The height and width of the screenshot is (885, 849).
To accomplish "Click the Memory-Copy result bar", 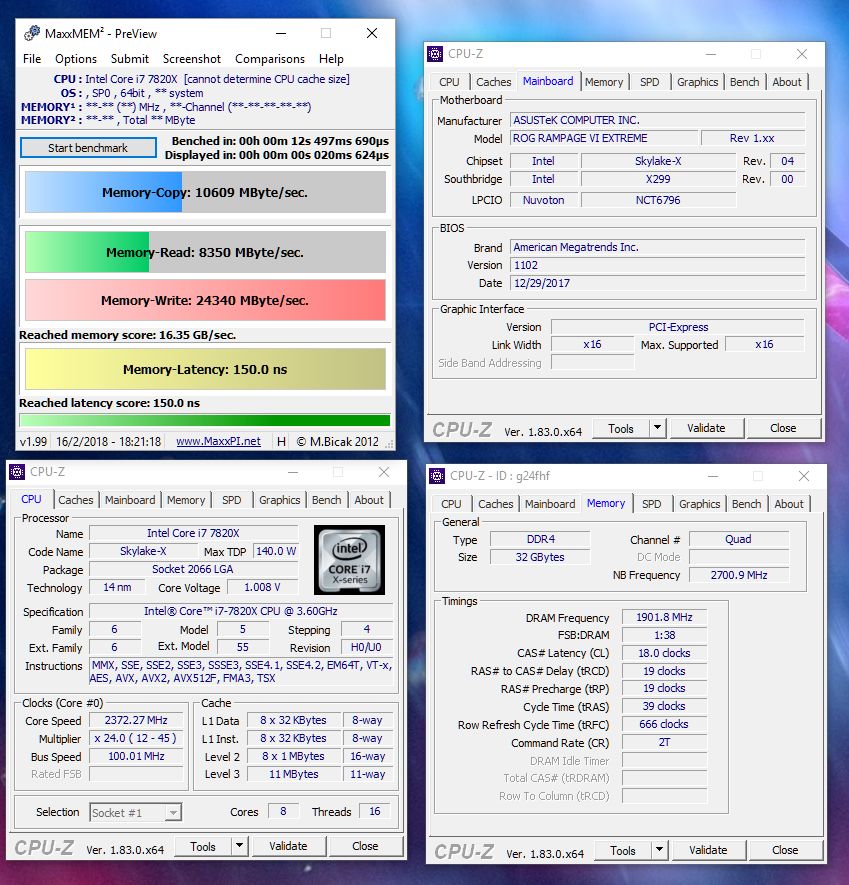I will click(x=205, y=192).
